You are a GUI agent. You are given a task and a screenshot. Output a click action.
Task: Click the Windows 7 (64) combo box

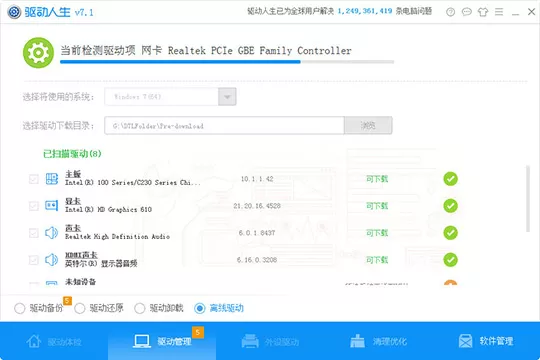click(170, 97)
